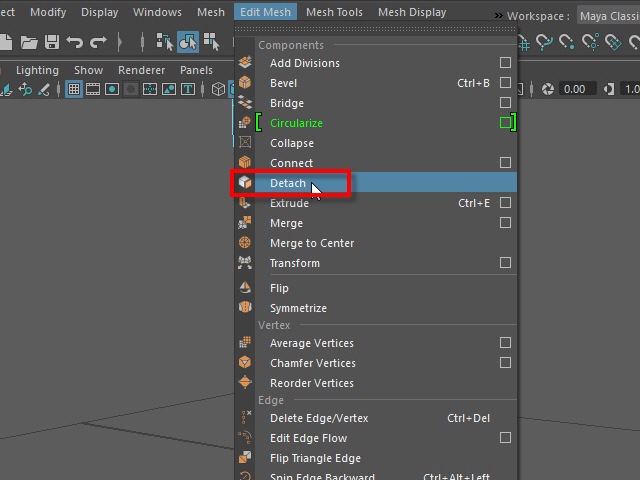This screenshot has width=640, height=480.
Task: Click the film gate icon in panel toolbar
Action: pyautogui.click(x=92, y=89)
